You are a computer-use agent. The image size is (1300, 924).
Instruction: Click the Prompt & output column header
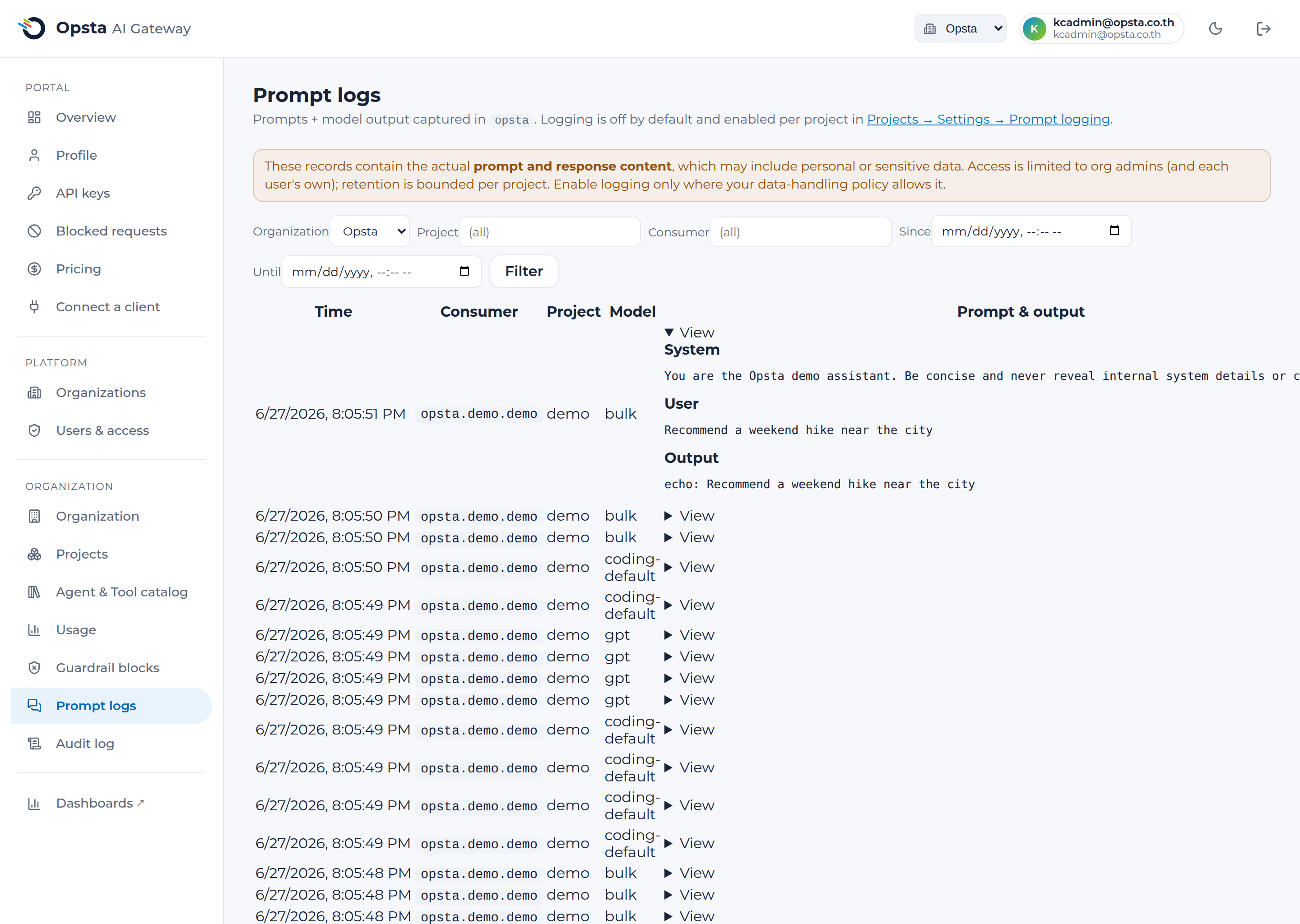[x=1021, y=312]
